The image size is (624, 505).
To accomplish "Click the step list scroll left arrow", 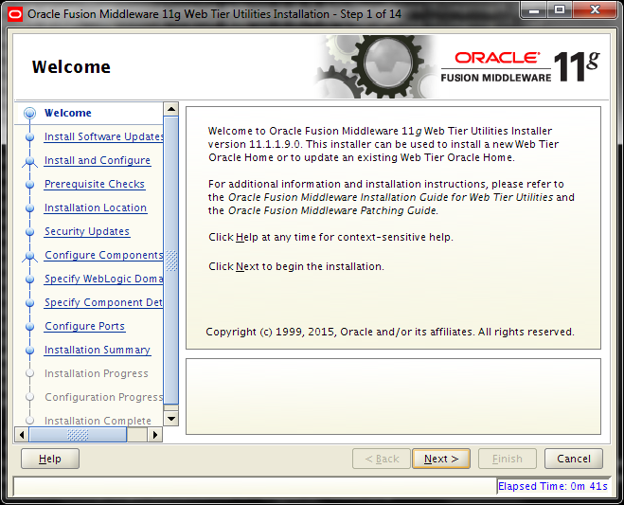I will 21,435.
